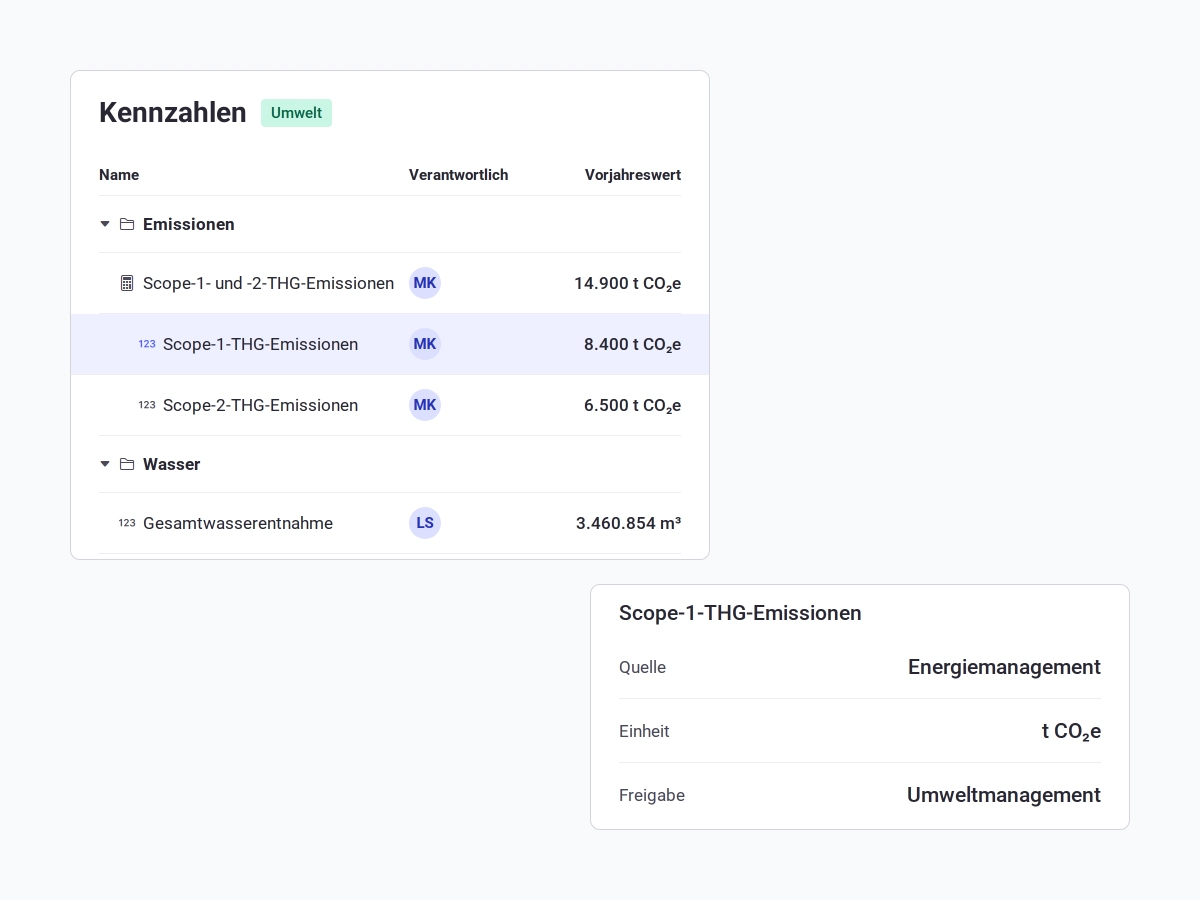1200x900 pixels.
Task: Collapse the Wasser group arrow
Action: (105, 464)
